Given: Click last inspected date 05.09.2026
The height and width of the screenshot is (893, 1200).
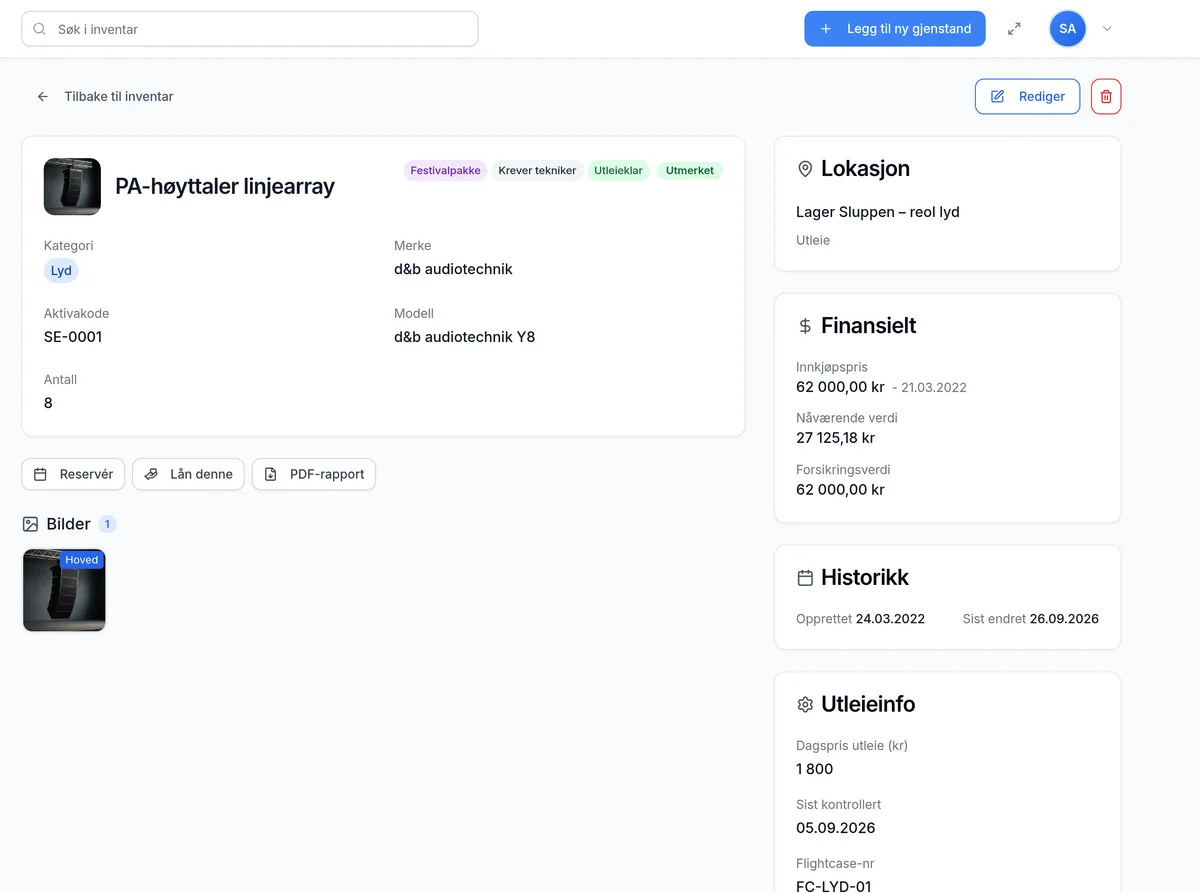Looking at the screenshot, I should point(836,828).
